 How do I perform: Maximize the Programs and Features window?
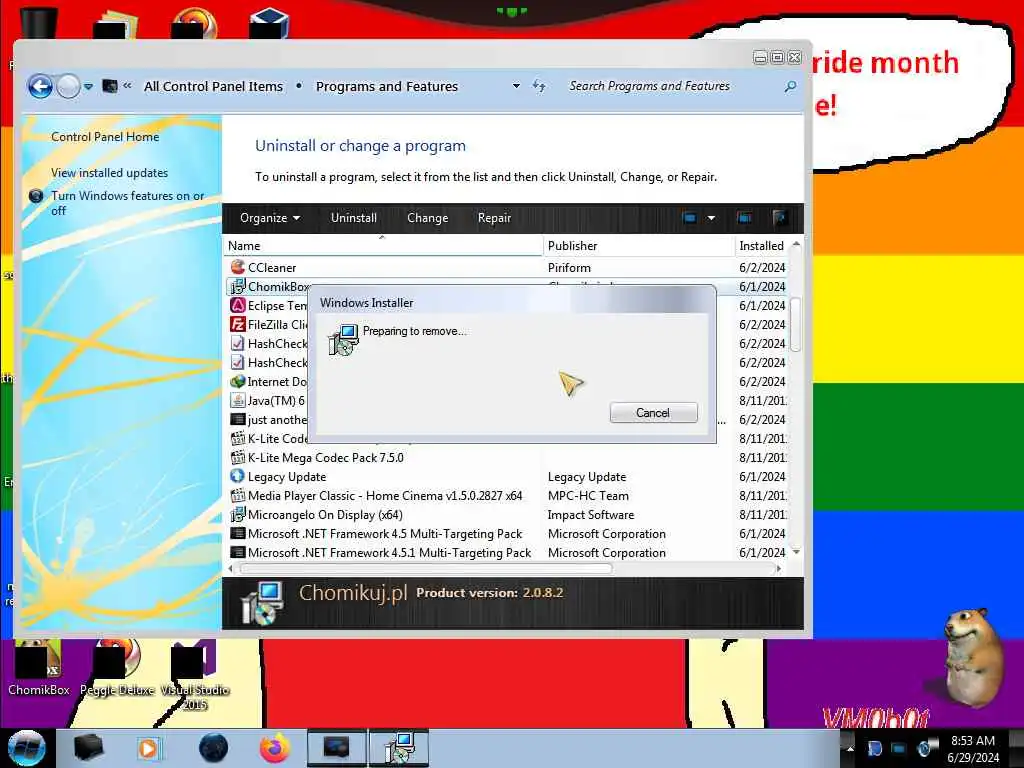tap(777, 57)
